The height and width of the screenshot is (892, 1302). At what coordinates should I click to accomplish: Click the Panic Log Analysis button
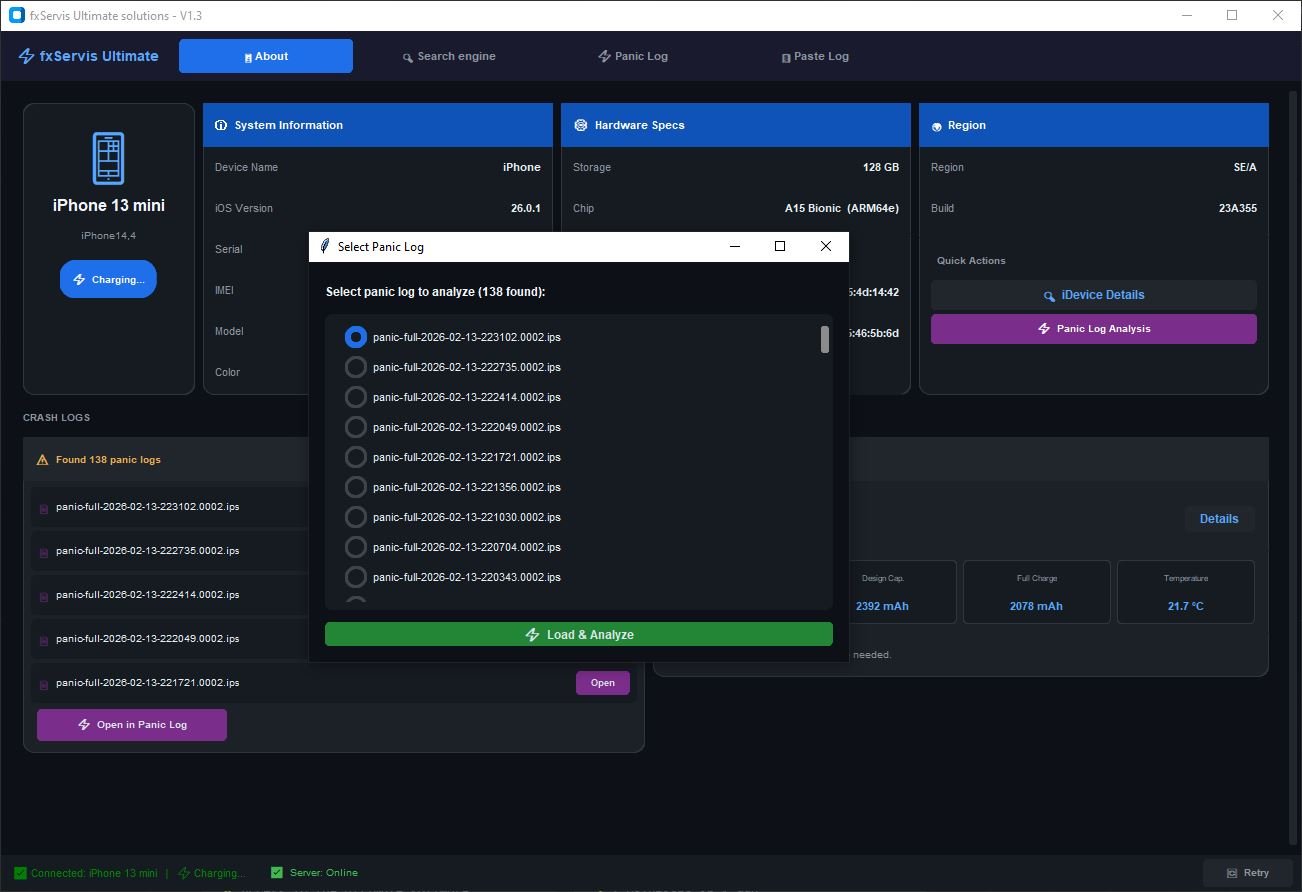coord(1093,329)
